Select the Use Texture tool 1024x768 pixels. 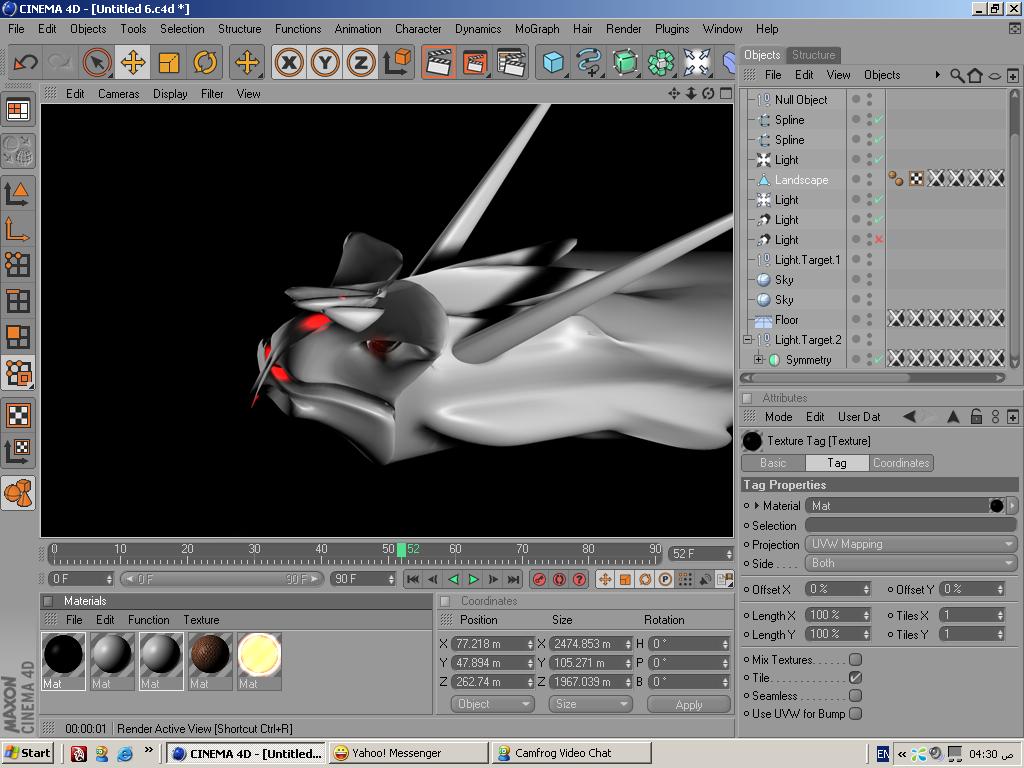coord(18,415)
